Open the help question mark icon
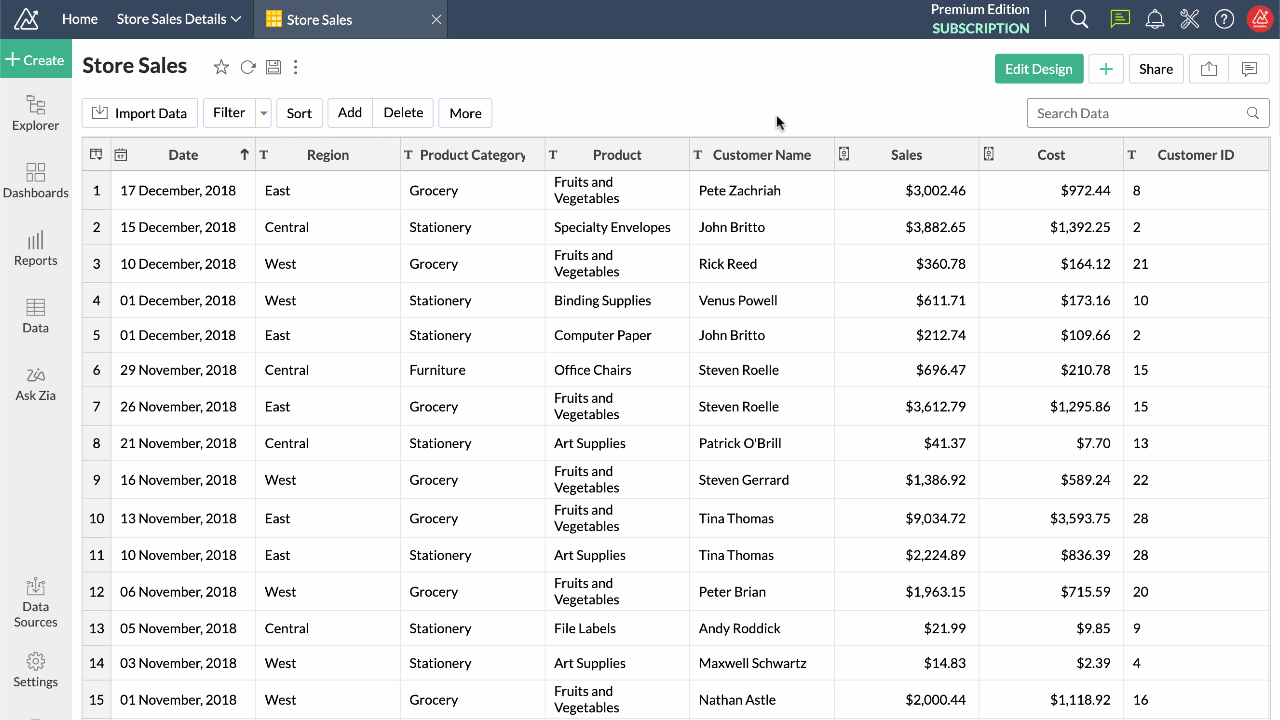Screen dimensions: 1280x720 [x=1224, y=19]
